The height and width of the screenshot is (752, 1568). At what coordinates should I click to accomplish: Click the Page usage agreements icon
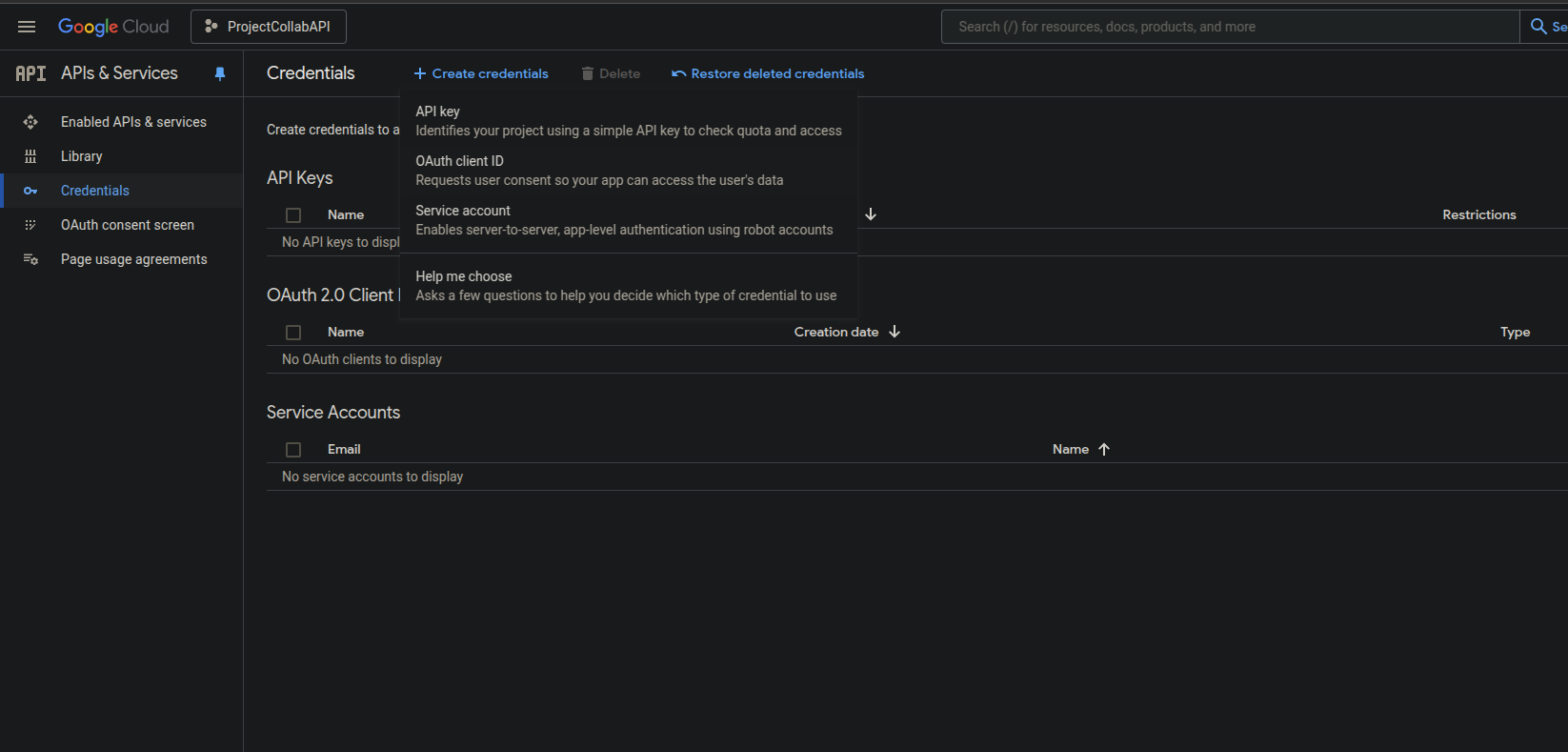point(30,259)
